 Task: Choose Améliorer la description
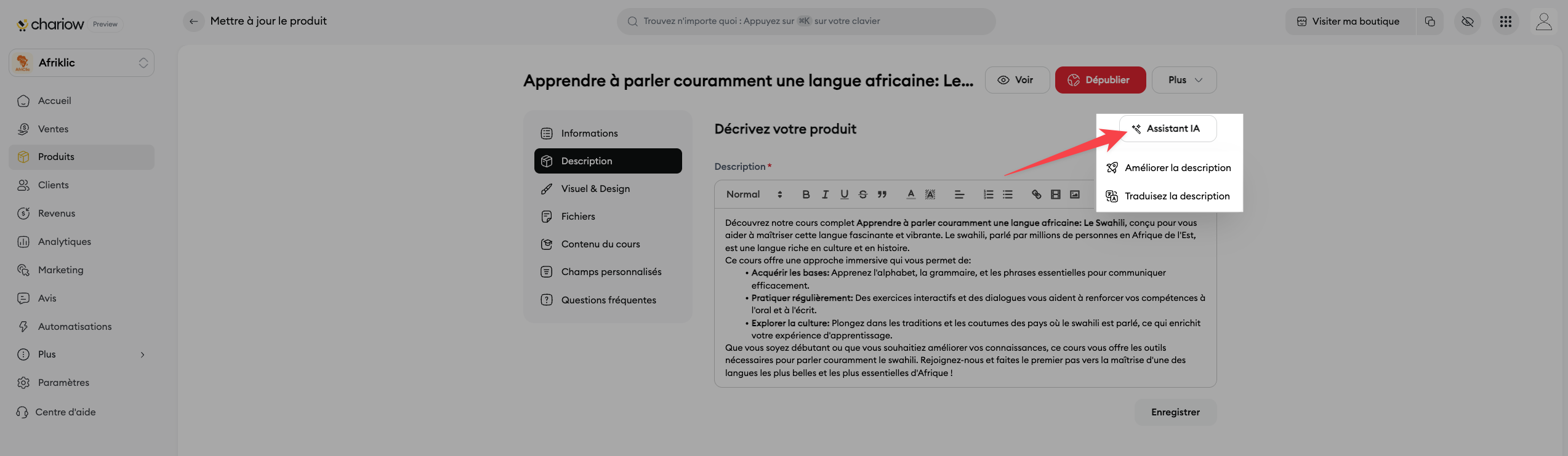tap(1169, 168)
